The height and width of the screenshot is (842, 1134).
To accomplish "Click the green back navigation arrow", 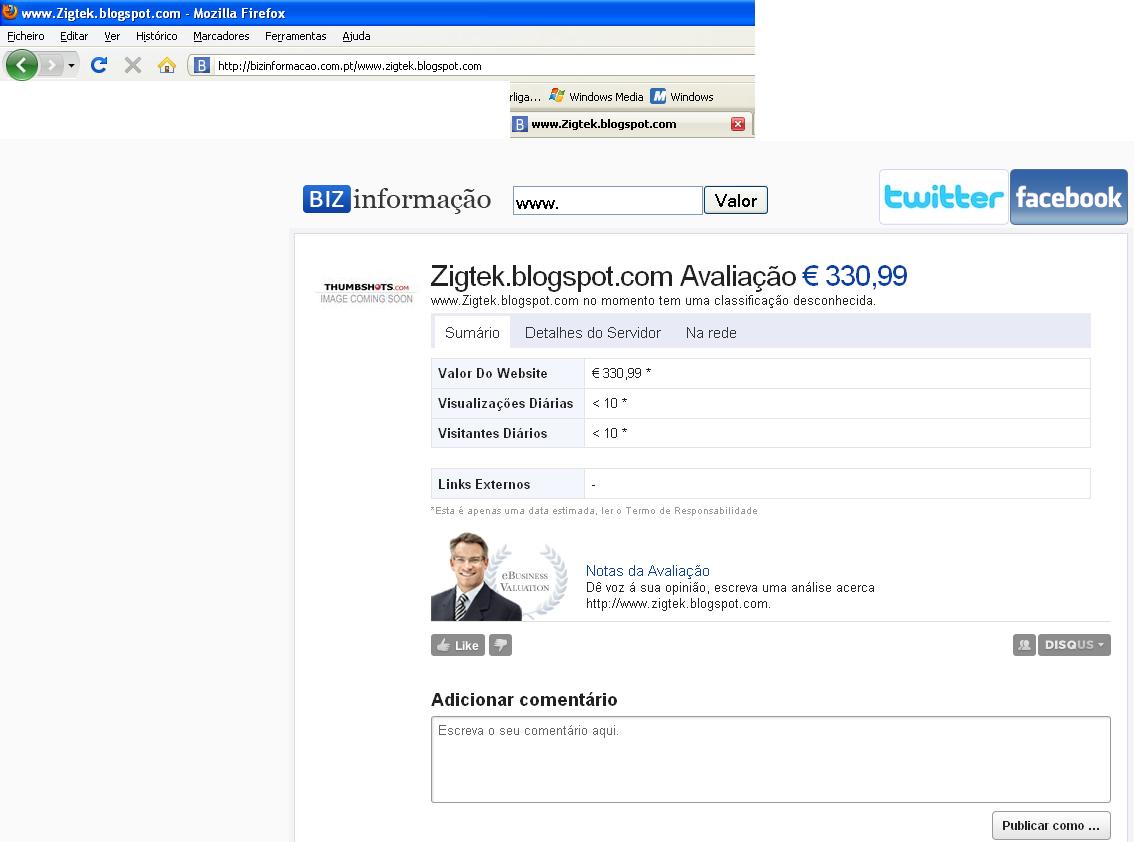I will tap(22, 66).
